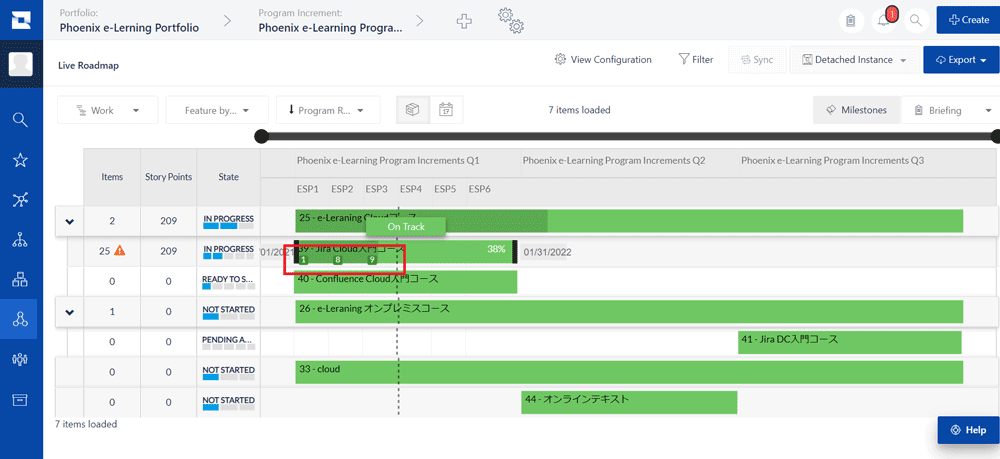Click the orange warning triangle icon
Viewport: 1000px width, 459px height.
click(x=120, y=251)
